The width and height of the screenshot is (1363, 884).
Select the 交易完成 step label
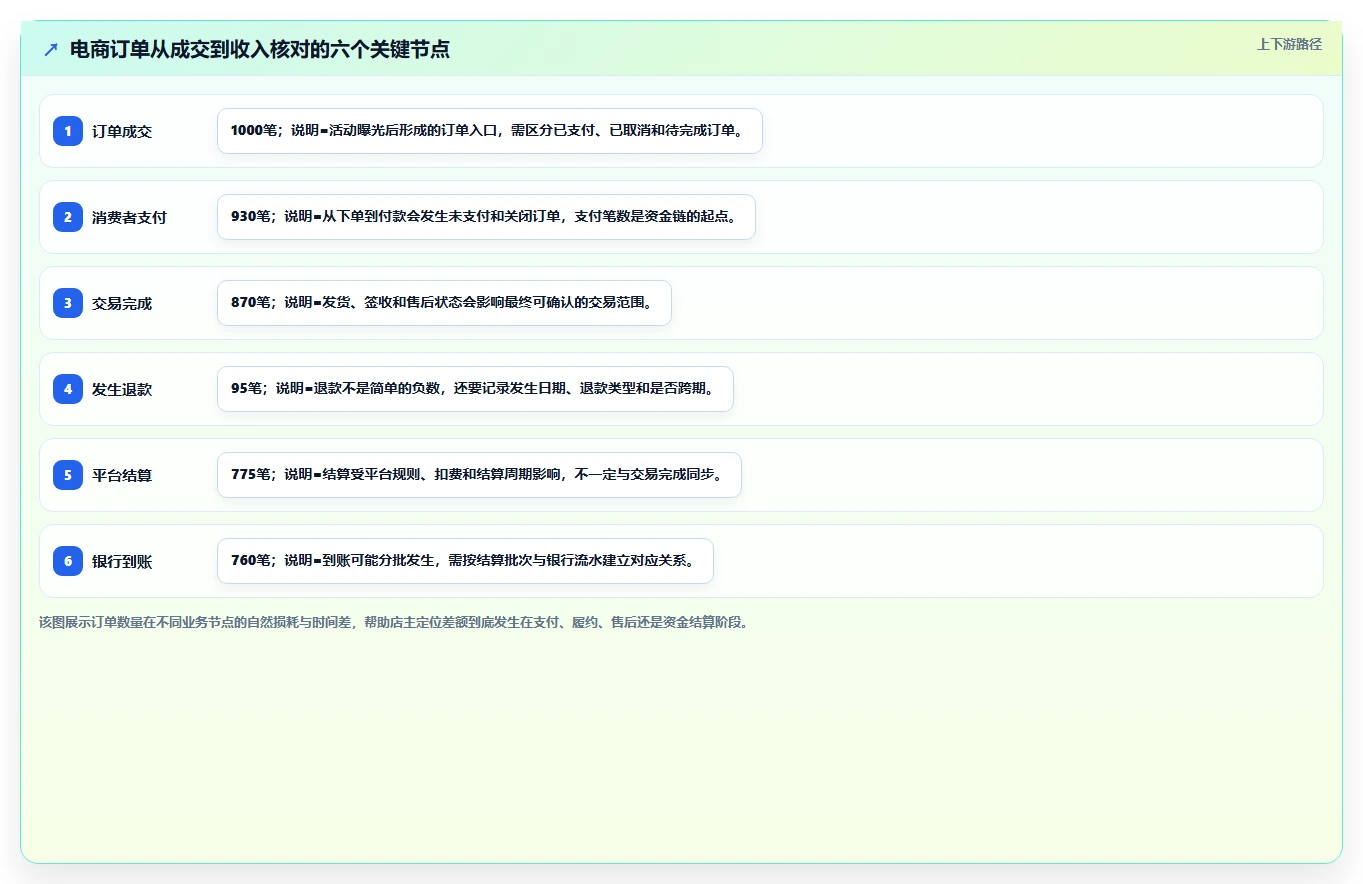point(122,303)
